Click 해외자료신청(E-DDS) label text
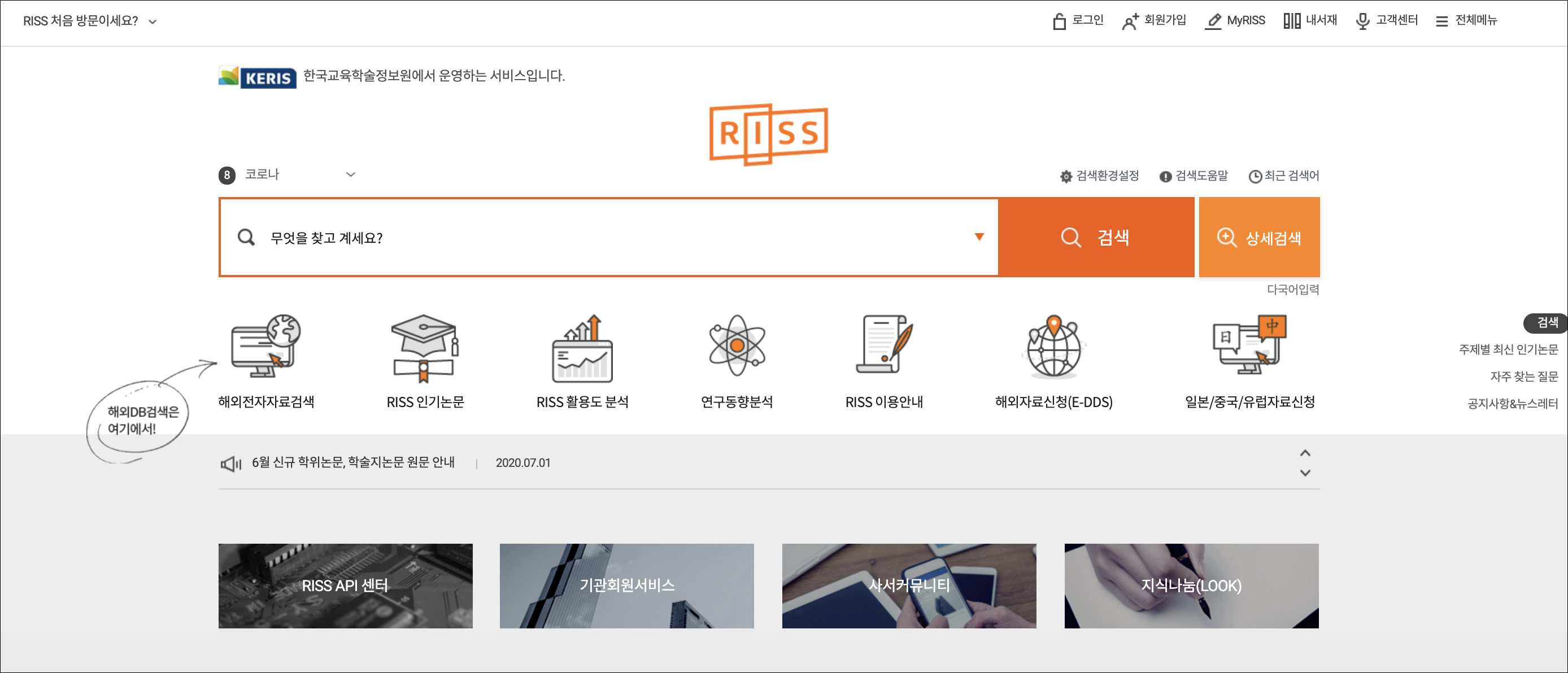 [x=1053, y=402]
